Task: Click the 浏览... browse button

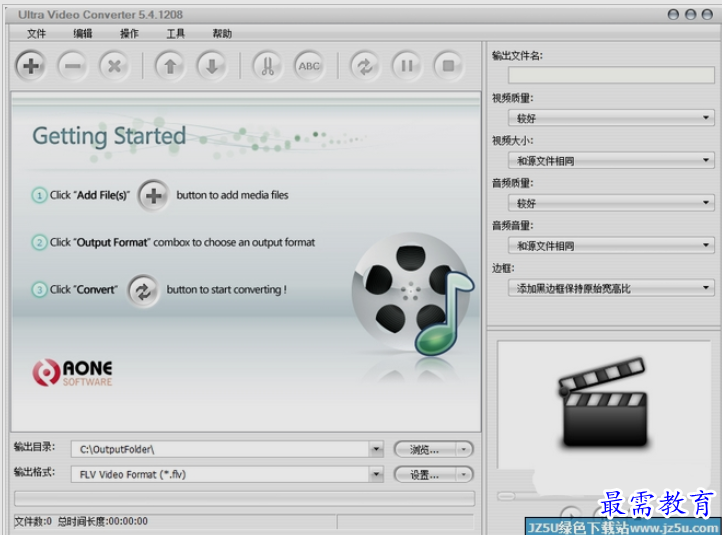Action: coord(425,449)
